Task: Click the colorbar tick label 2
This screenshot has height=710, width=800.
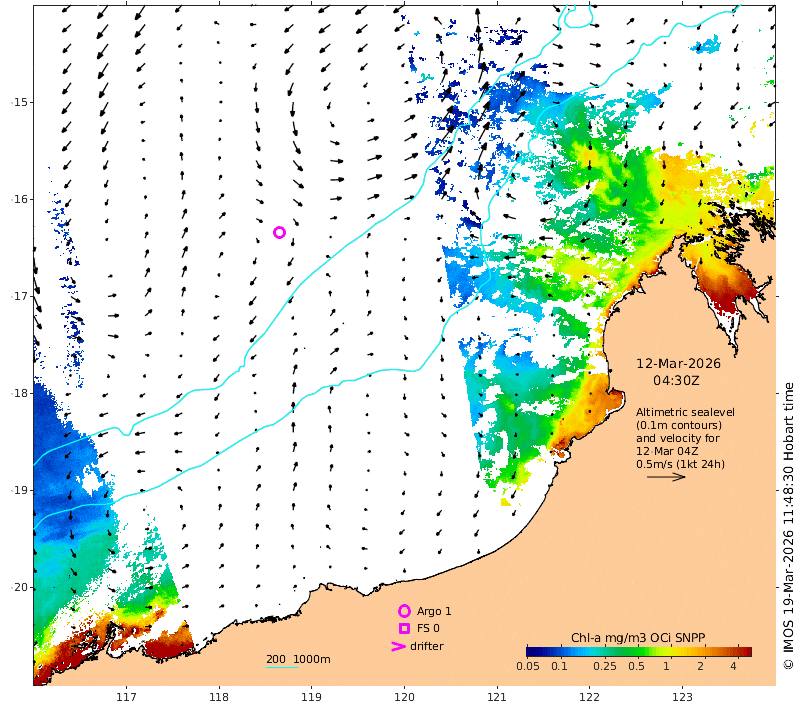Action: point(701,666)
